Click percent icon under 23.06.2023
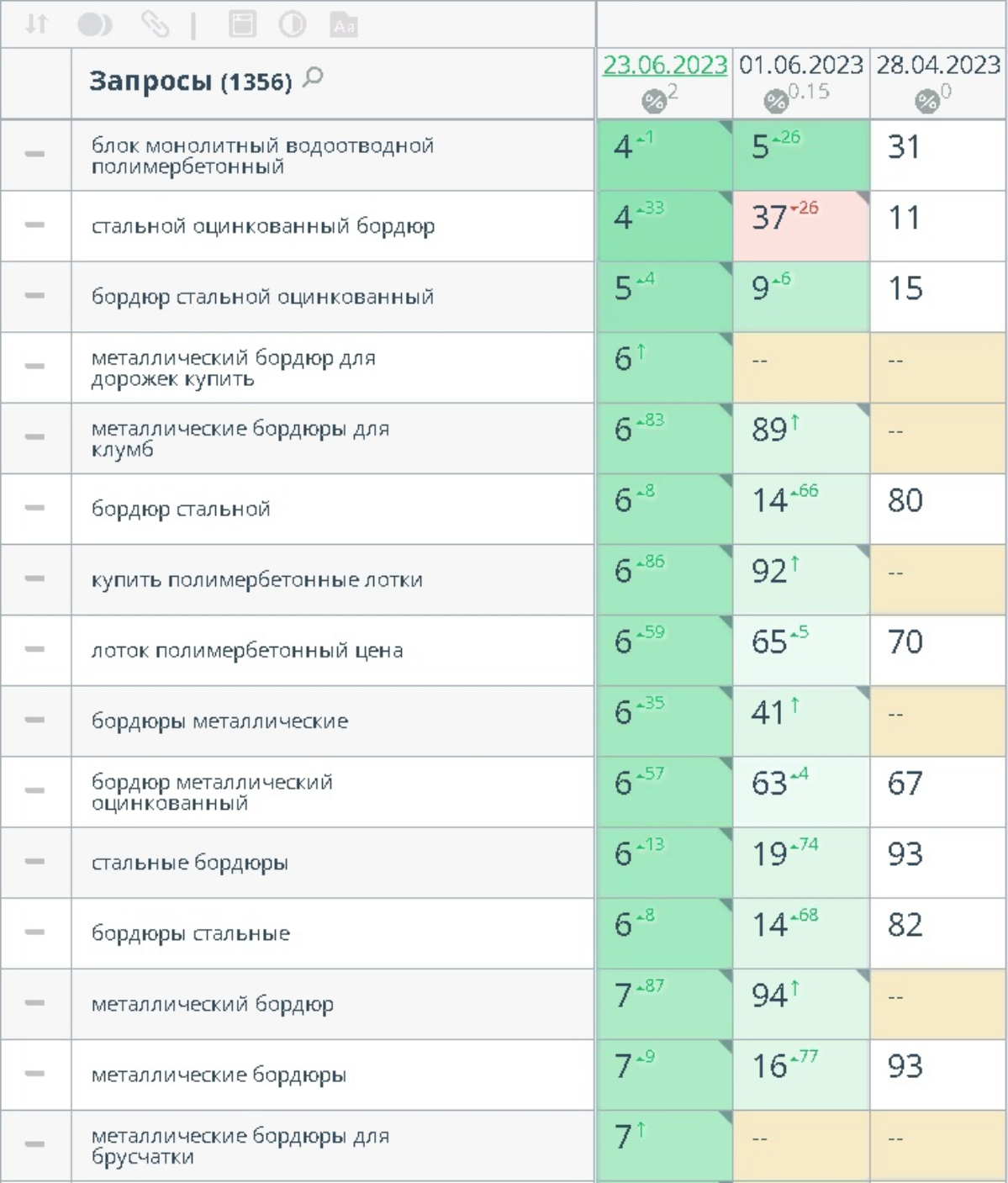 [653, 102]
